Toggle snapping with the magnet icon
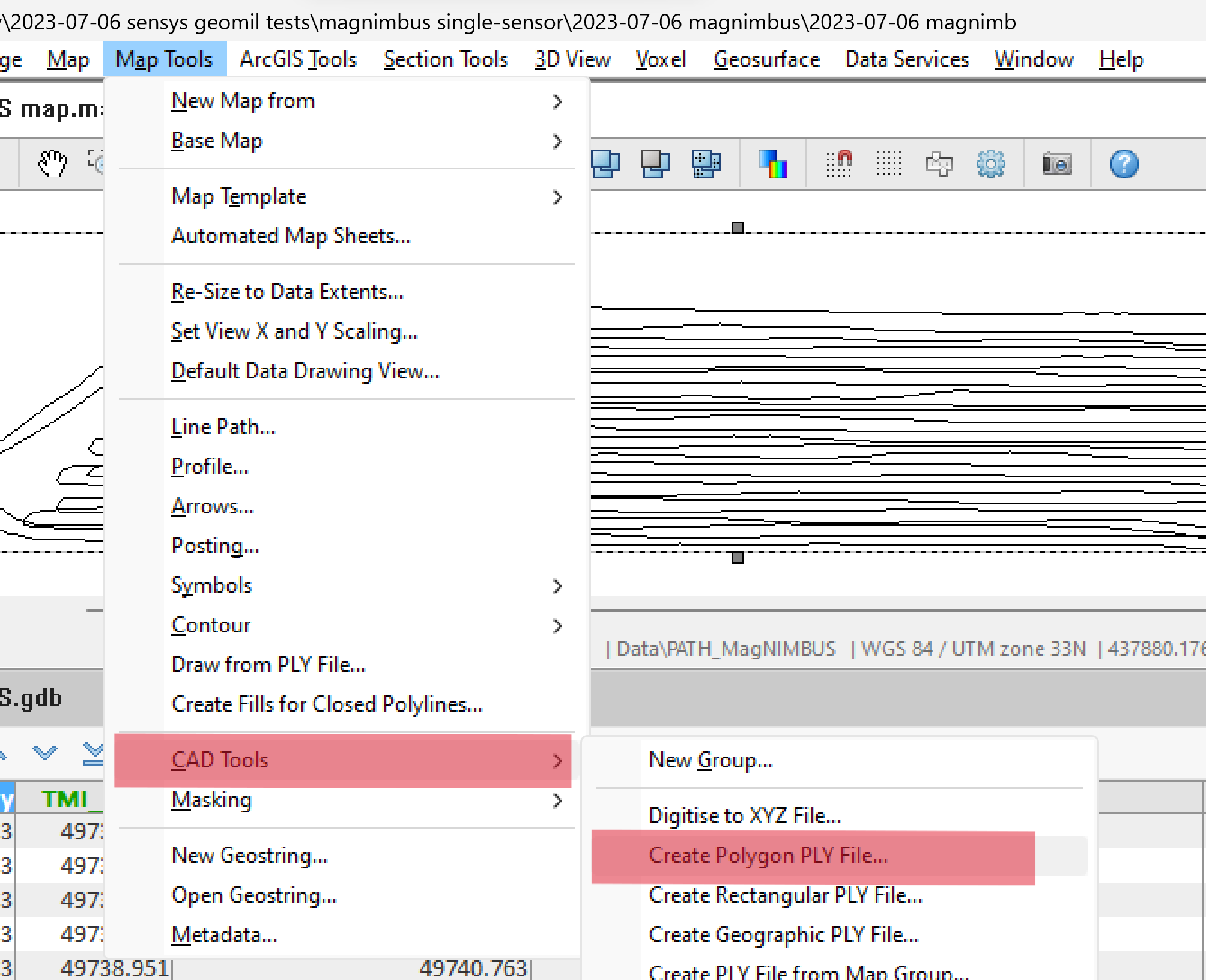 (x=840, y=163)
